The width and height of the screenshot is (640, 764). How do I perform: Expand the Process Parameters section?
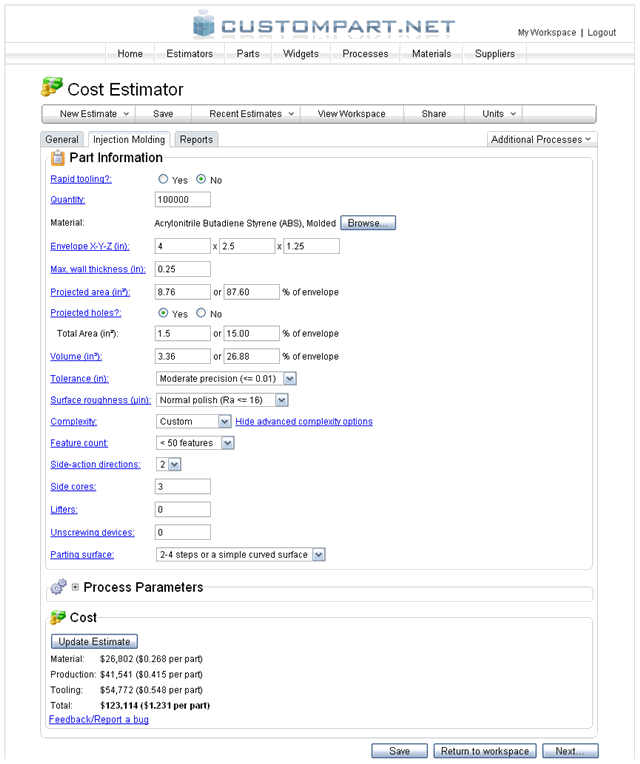point(75,587)
